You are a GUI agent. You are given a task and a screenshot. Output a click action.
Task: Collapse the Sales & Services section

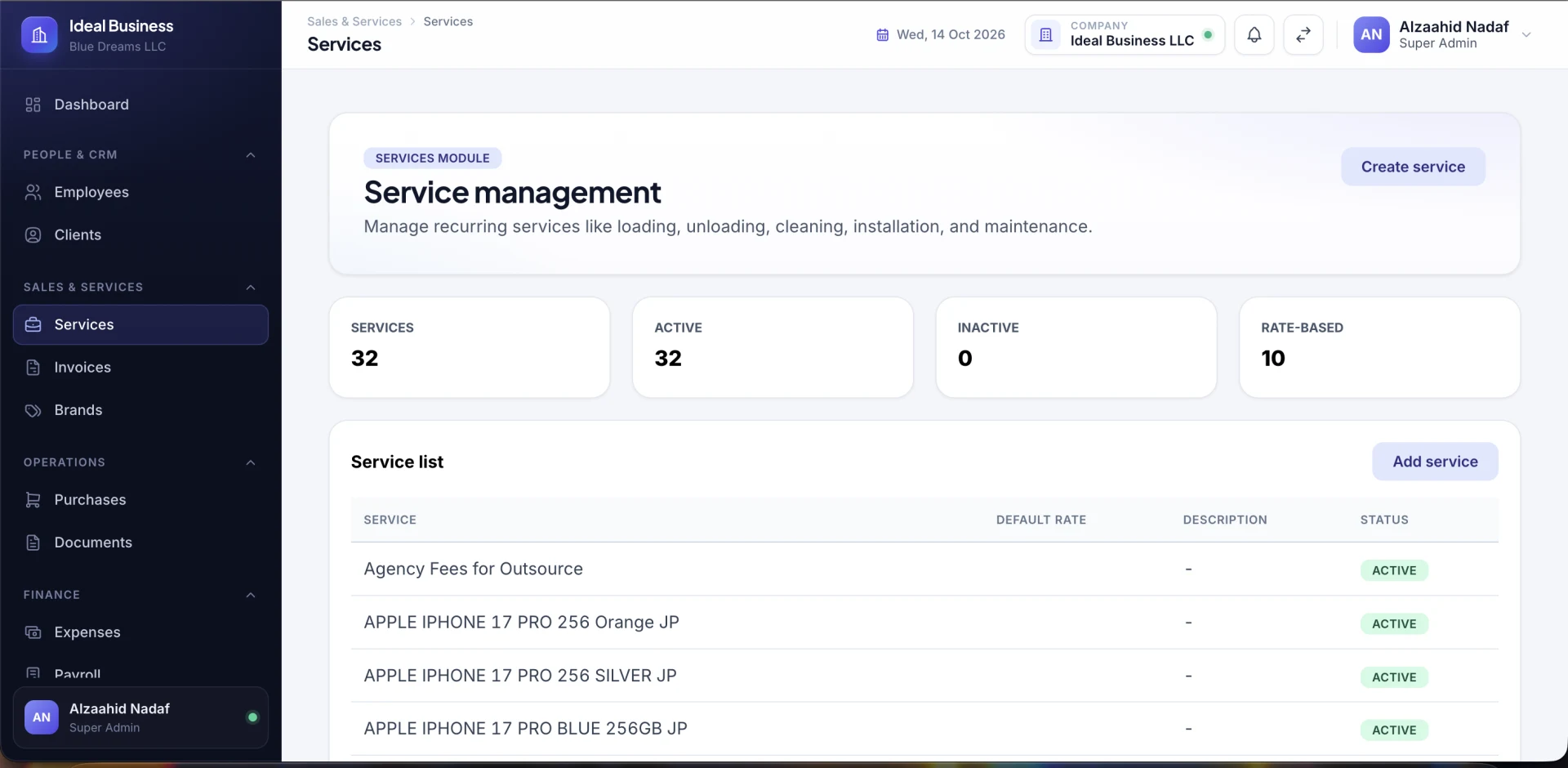tap(251, 288)
